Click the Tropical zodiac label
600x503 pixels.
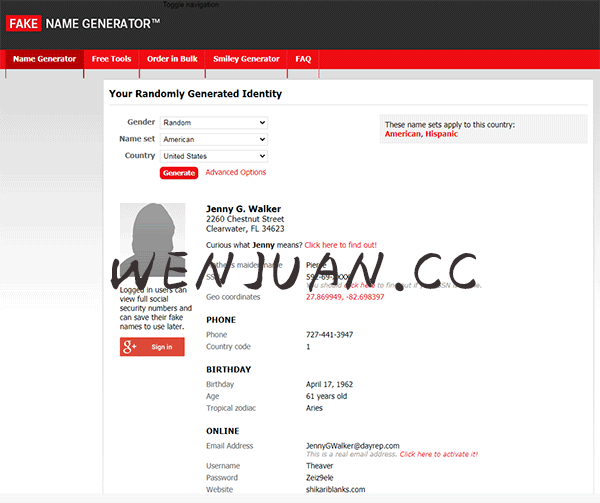(x=231, y=408)
